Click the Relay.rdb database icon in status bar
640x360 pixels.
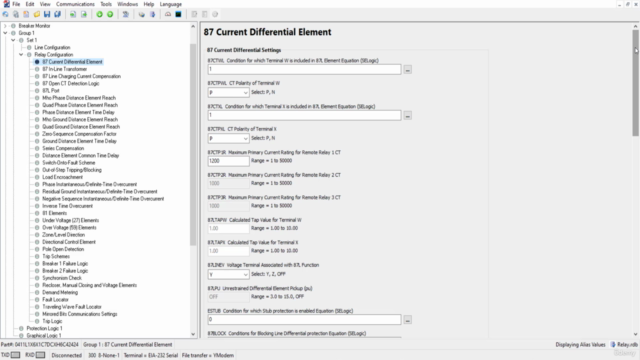613,344
